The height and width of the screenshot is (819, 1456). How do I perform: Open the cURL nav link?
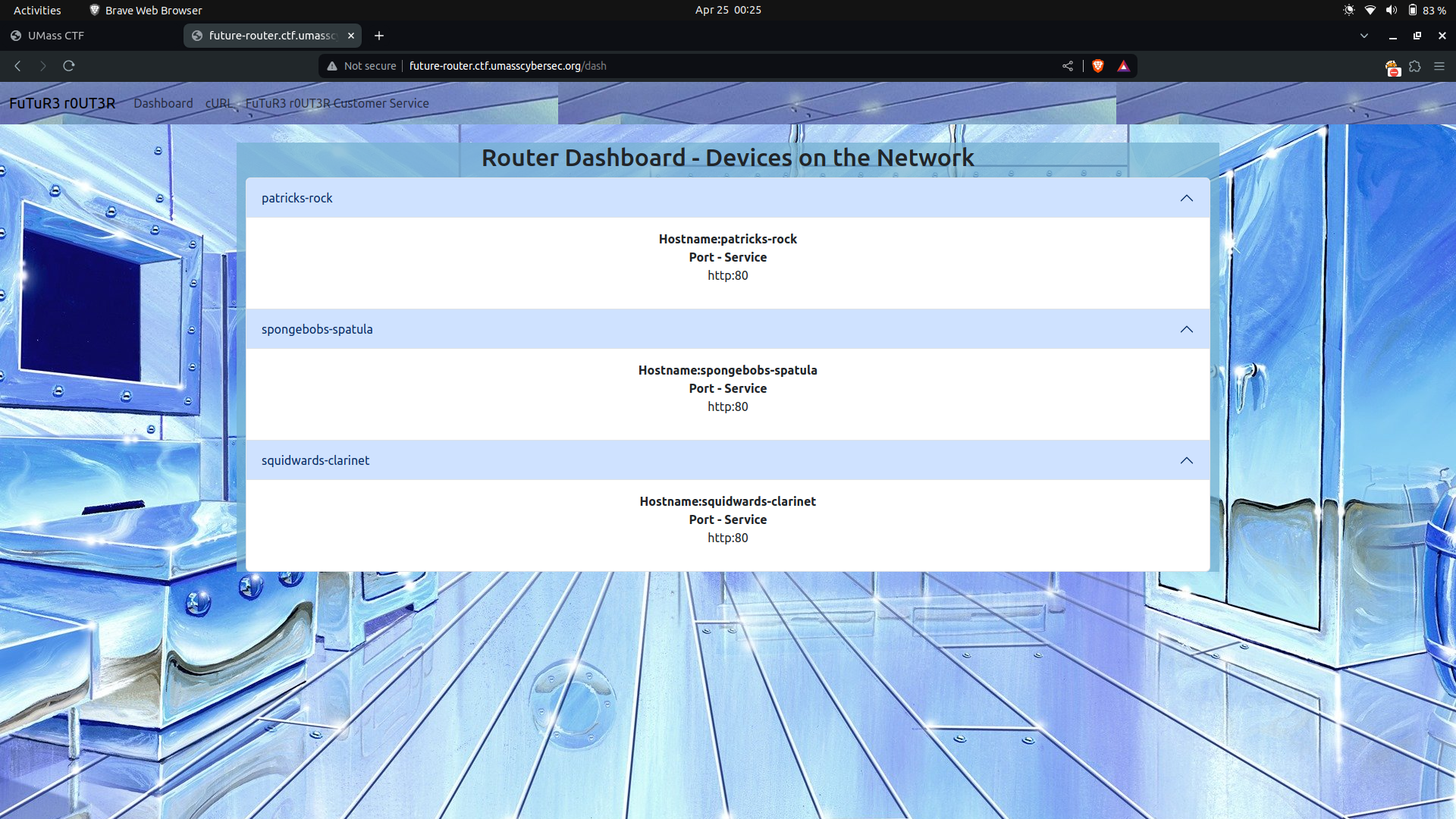point(218,103)
